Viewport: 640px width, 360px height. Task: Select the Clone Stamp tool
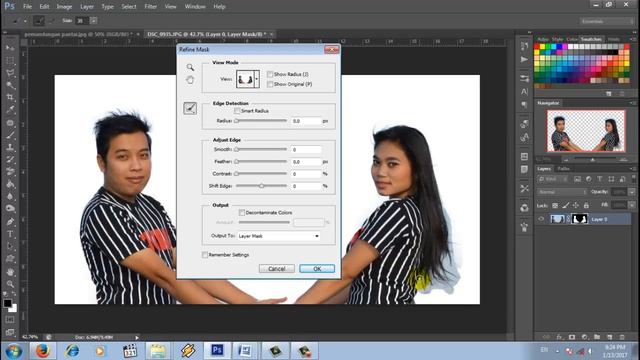point(10,147)
